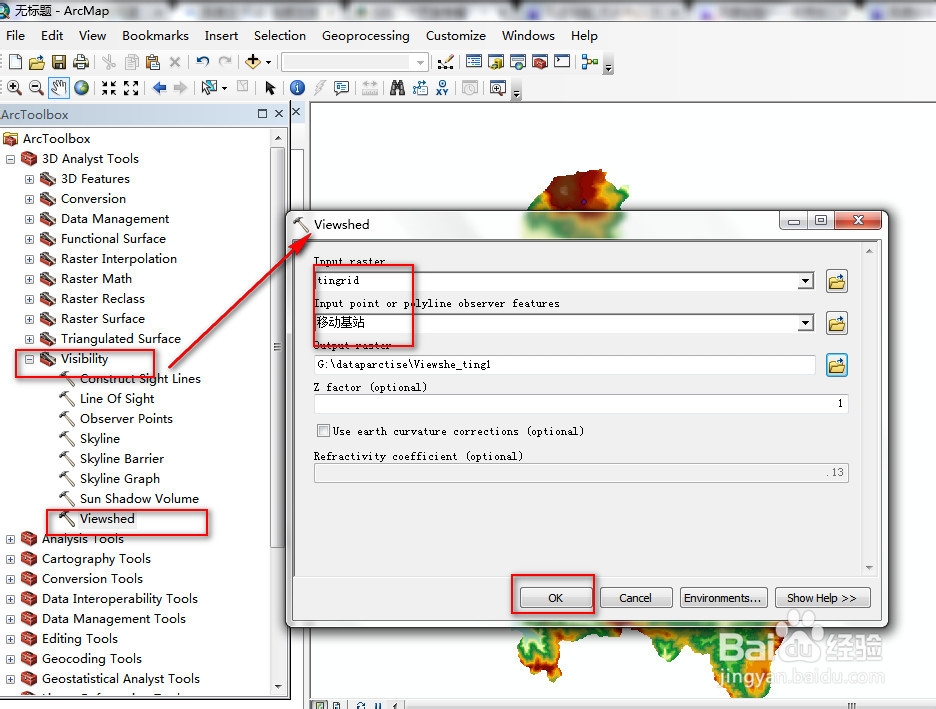Select the Viewshed tool in the tree
The height and width of the screenshot is (709, 936).
[x=107, y=519]
